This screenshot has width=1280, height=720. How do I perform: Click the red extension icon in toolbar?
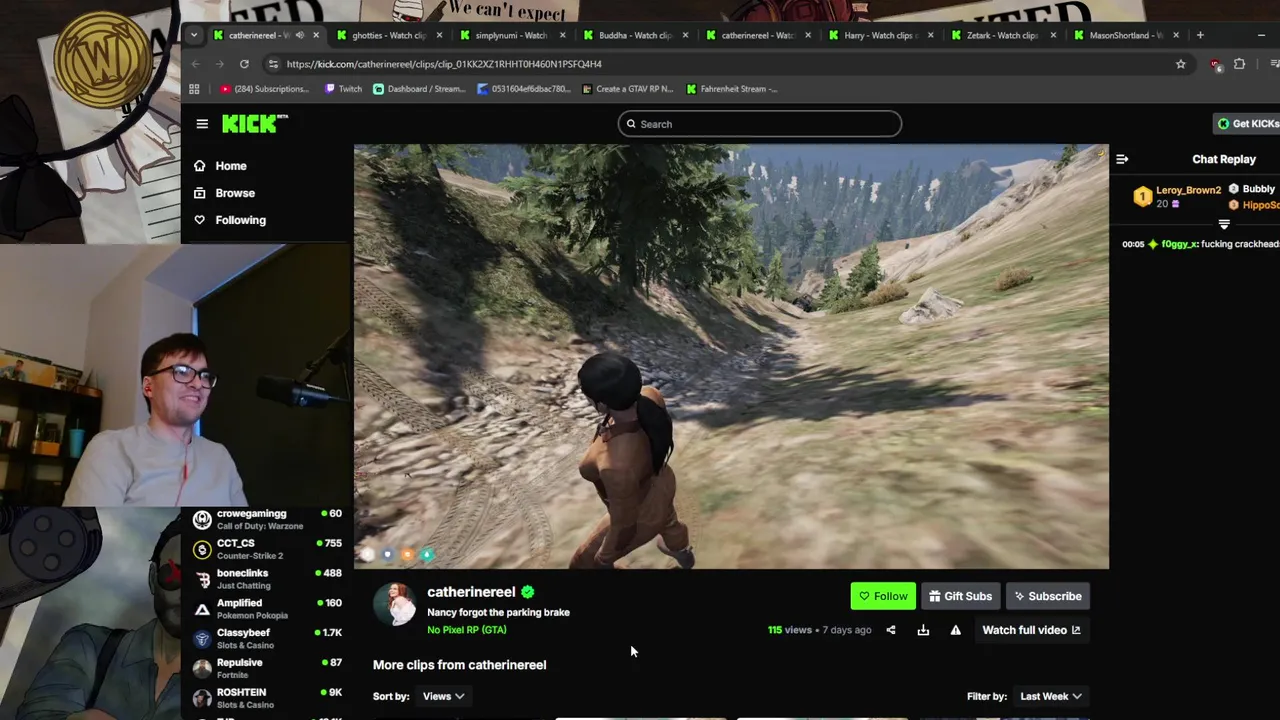pos(1215,64)
